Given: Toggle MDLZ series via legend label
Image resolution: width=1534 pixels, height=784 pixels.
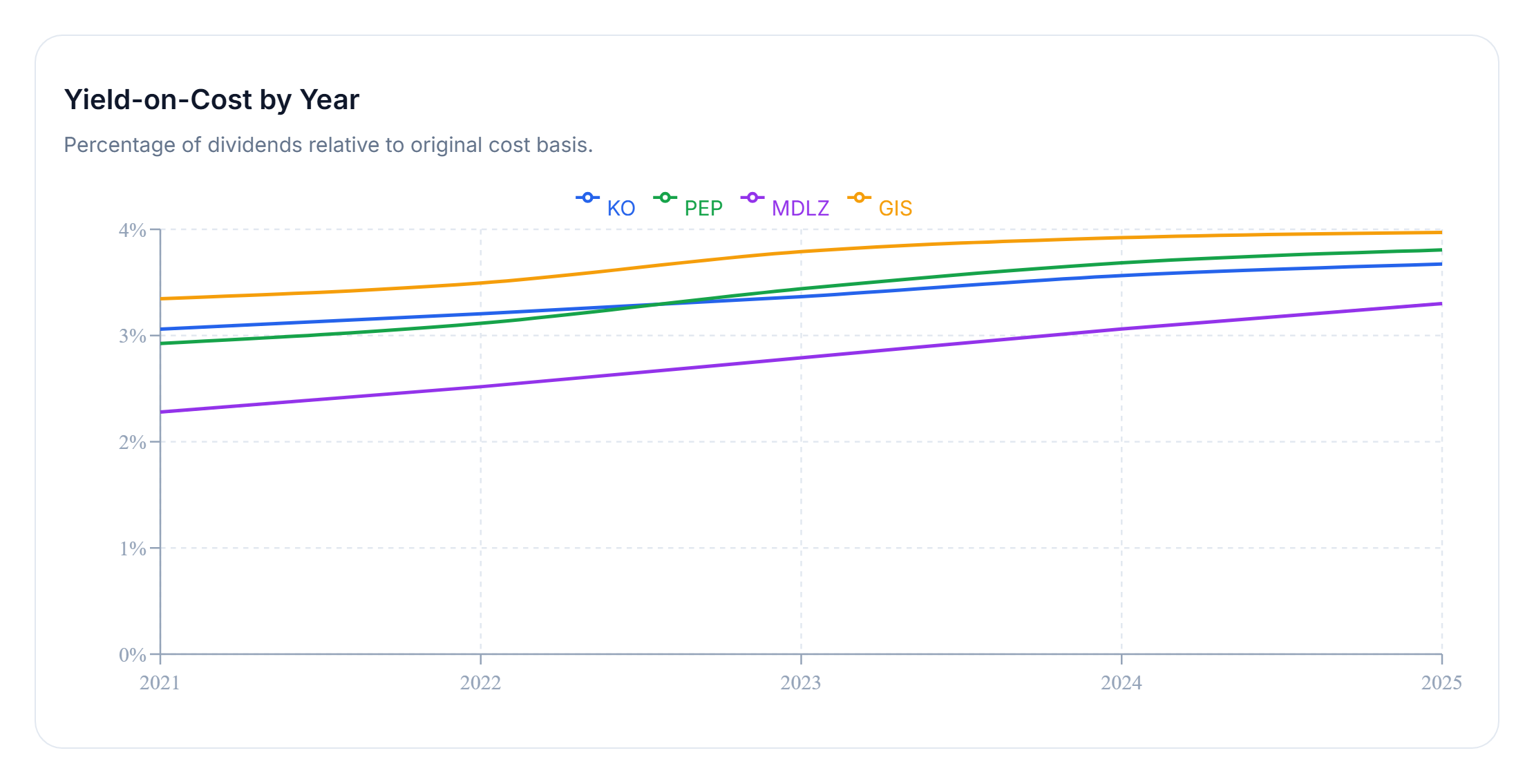Looking at the screenshot, I should (800, 208).
